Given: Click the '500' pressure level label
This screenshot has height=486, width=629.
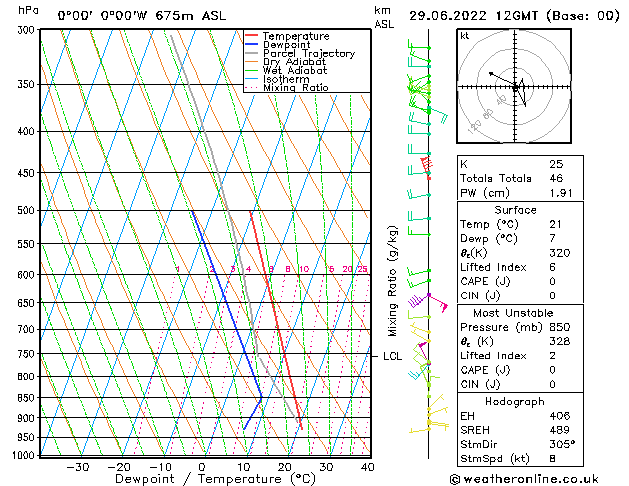Looking at the screenshot, I should [27, 211].
